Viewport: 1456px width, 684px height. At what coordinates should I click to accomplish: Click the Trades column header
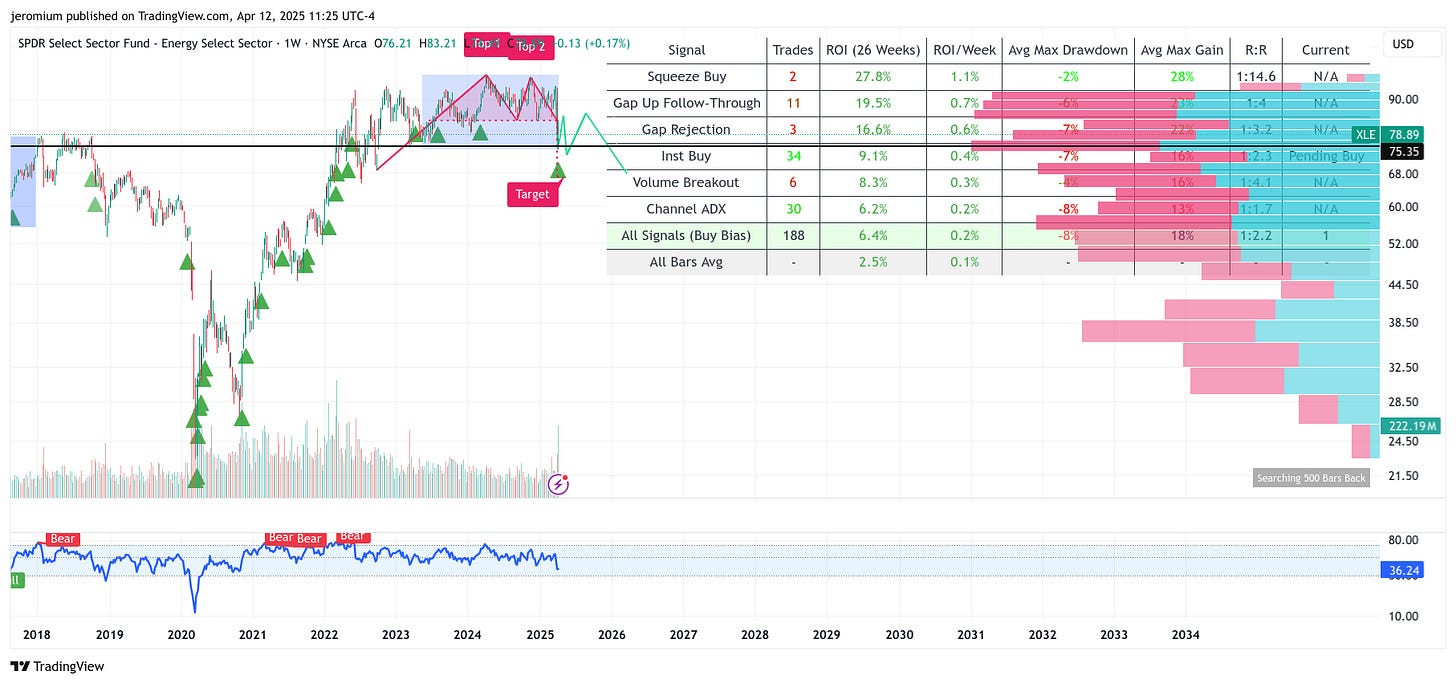click(x=793, y=50)
